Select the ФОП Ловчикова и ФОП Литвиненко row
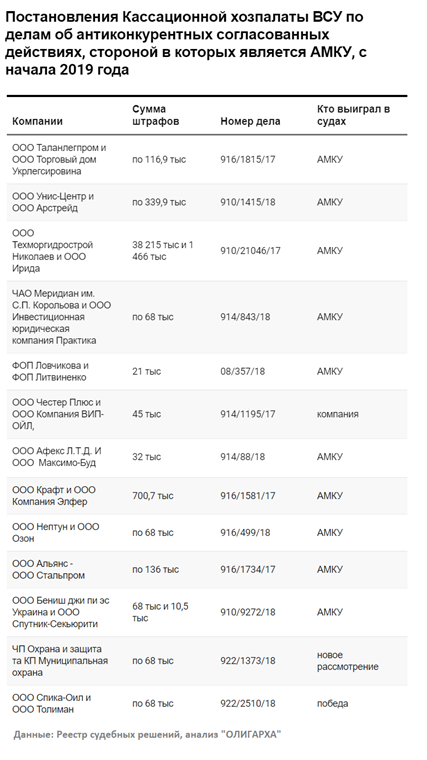This screenshot has height=760, width=427. 207,371
